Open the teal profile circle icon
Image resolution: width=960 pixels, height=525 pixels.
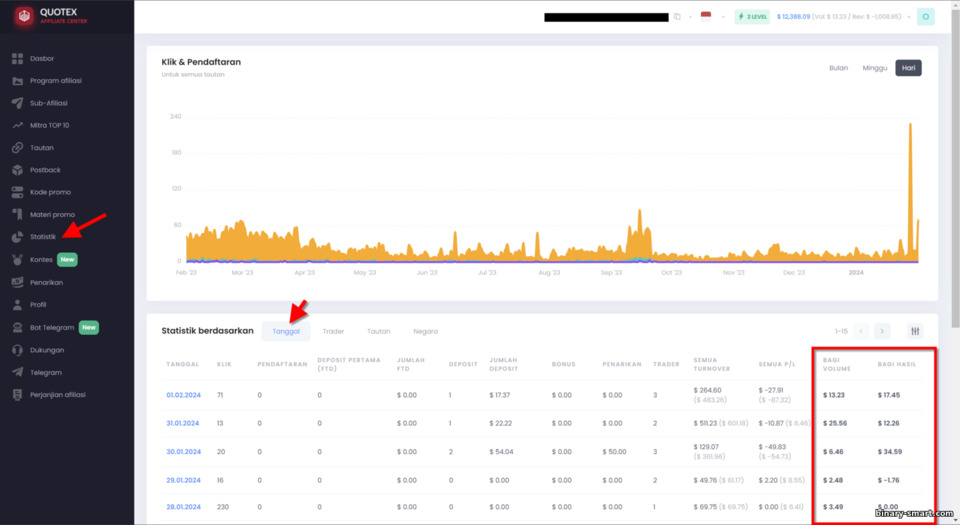(926, 17)
